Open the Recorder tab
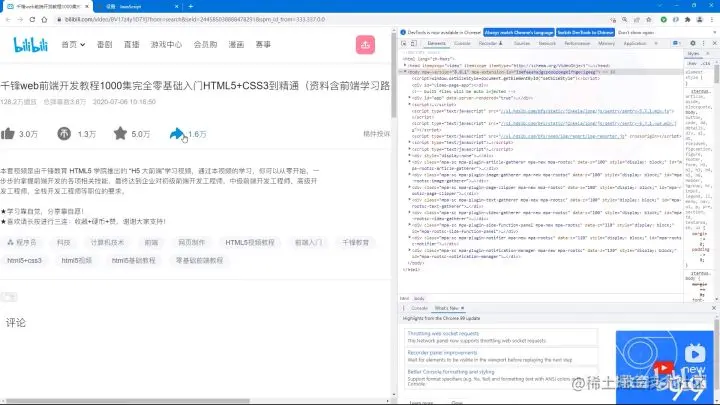720x405 pixels. coord(490,43)
